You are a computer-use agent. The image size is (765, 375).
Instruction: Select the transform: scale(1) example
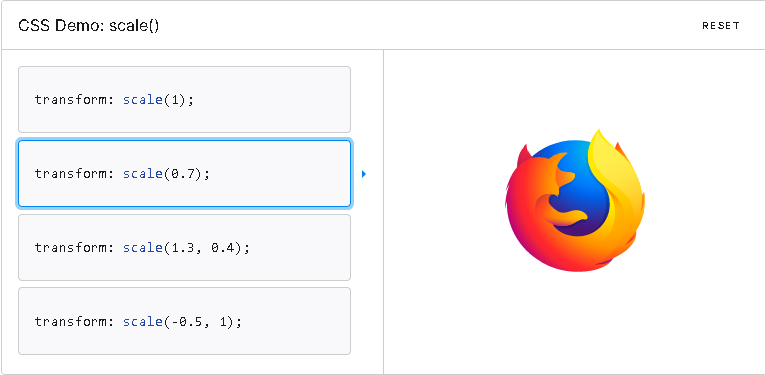coord(184,99)
